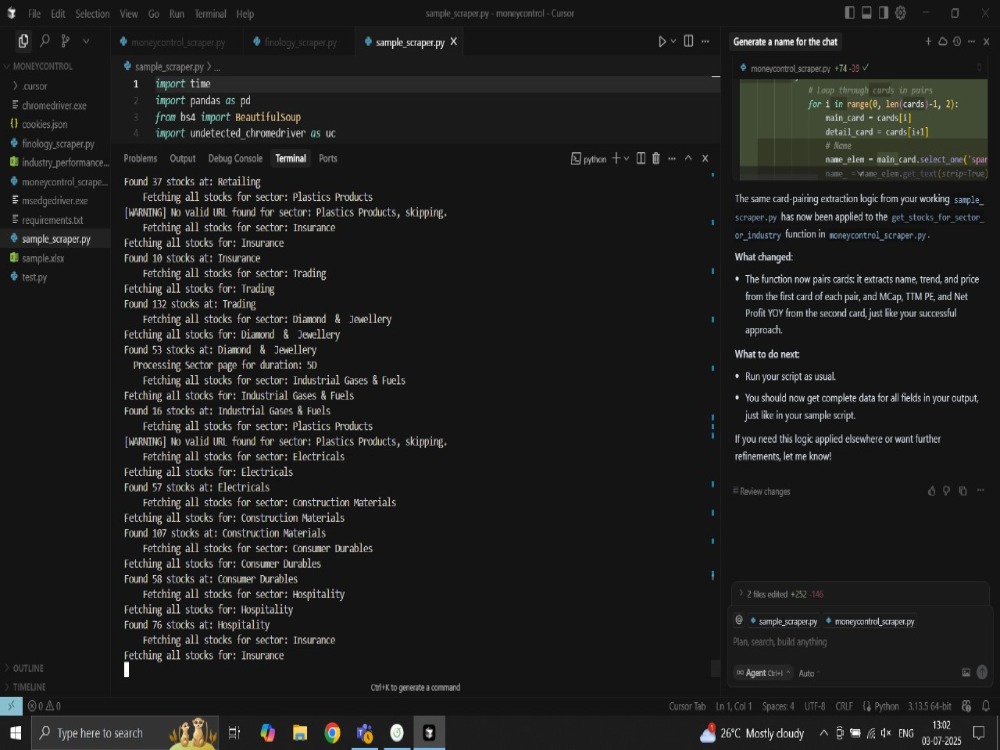This screenshot has height=750, width=1000.
Task: Open chat panel more options menu
Action: click(x=971, y=41)
